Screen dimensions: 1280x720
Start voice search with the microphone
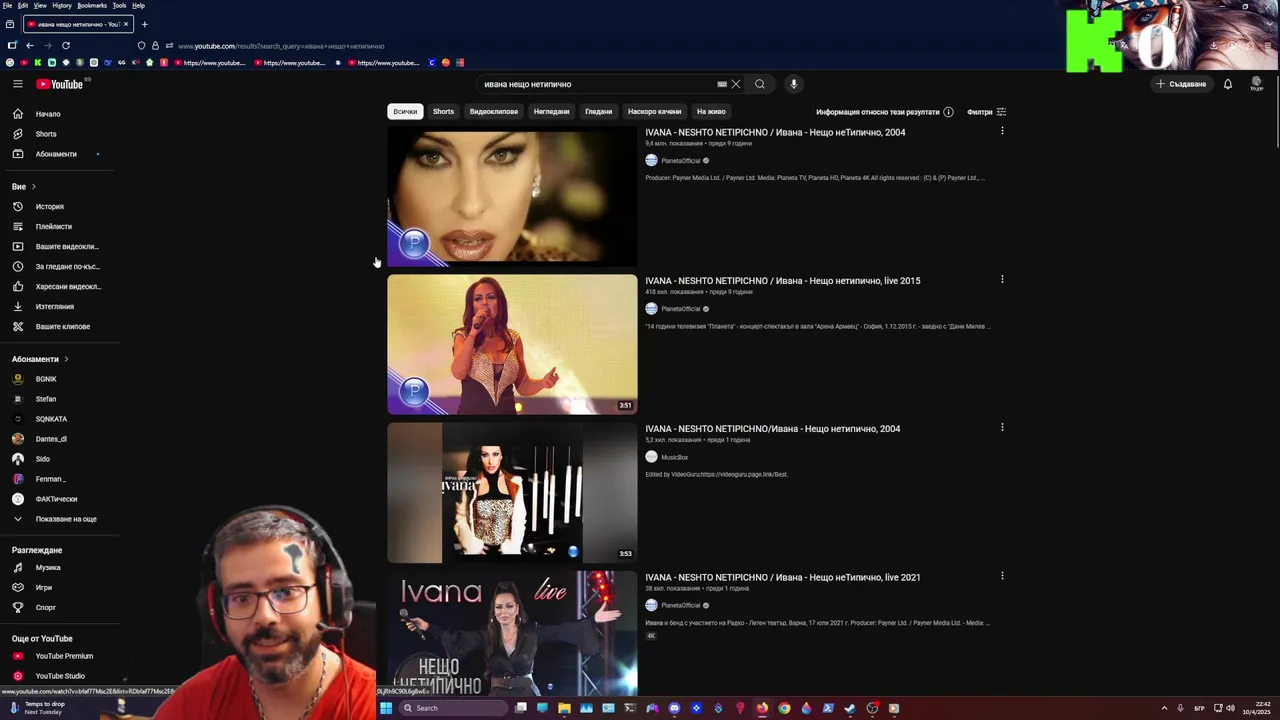pyautogui.click(x=794, y=84)
